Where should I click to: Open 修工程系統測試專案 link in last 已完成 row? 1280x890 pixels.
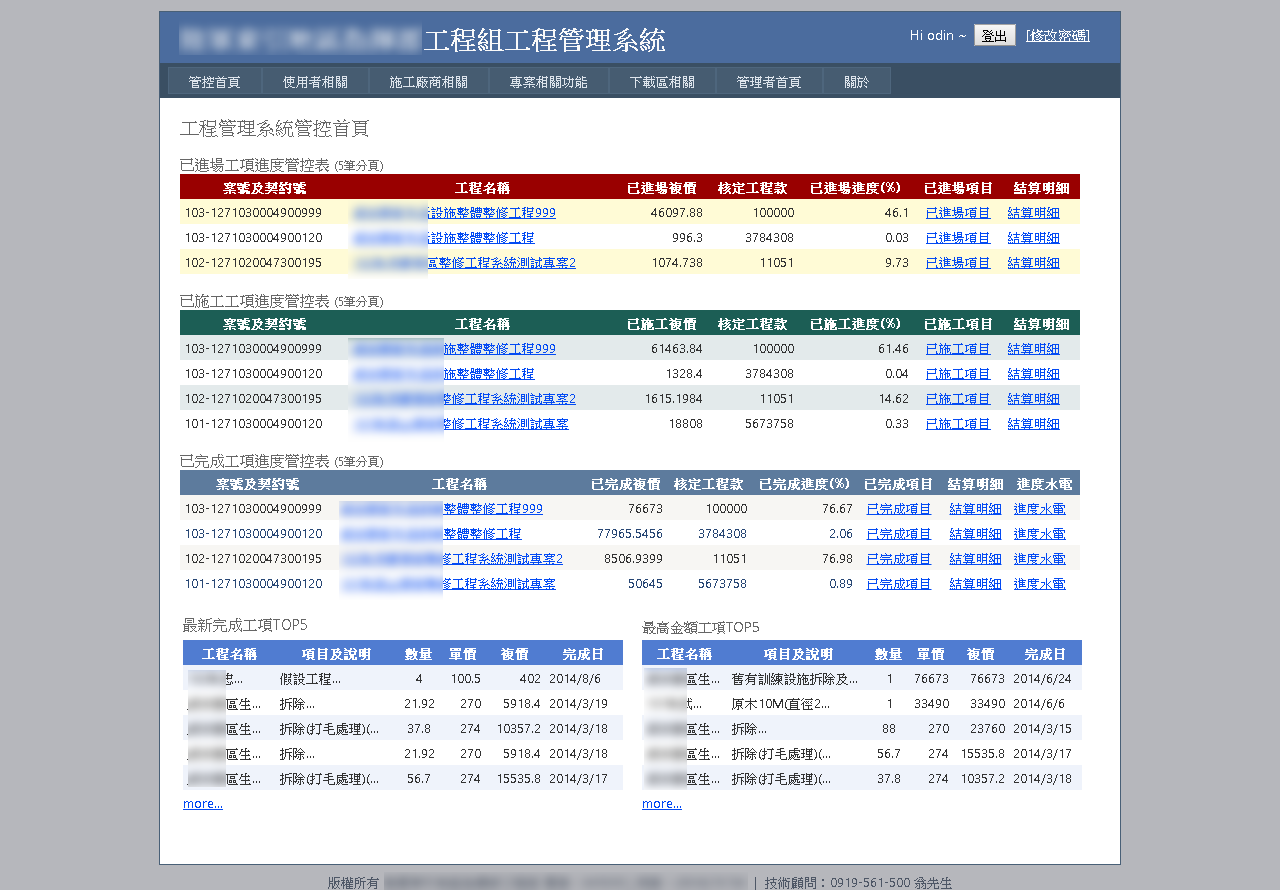(x=499, y=584)
